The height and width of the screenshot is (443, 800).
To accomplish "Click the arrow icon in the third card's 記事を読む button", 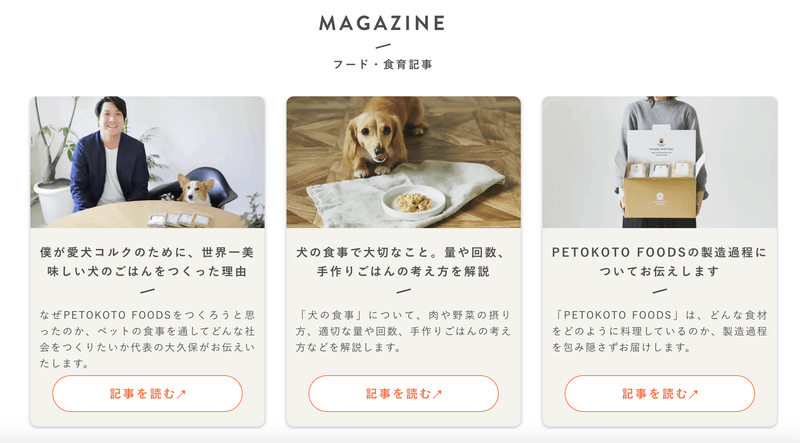I will click(x=693, y=393).
